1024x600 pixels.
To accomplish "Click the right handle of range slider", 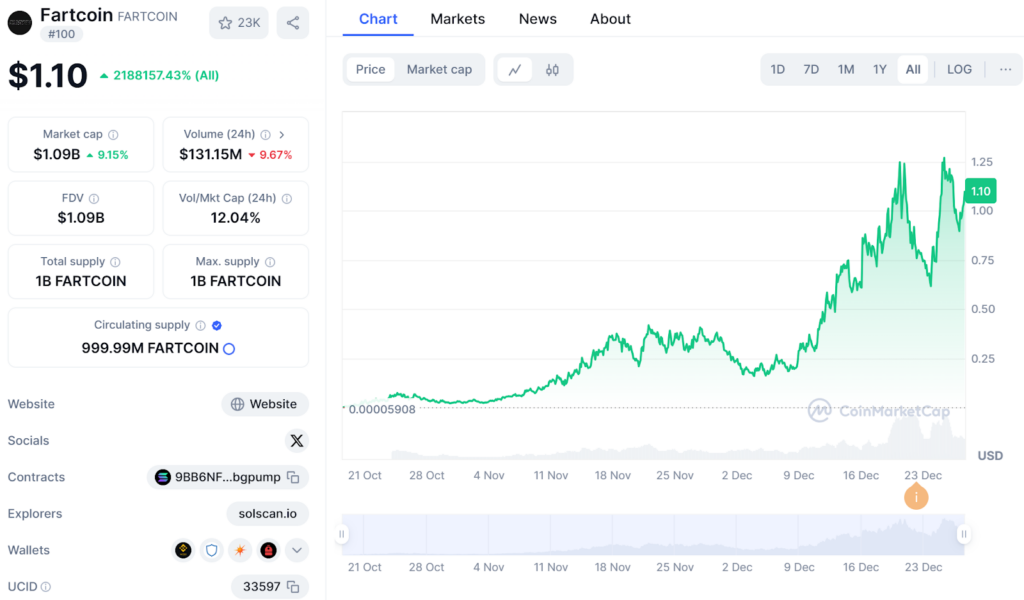I will click(x=963, y=535).
